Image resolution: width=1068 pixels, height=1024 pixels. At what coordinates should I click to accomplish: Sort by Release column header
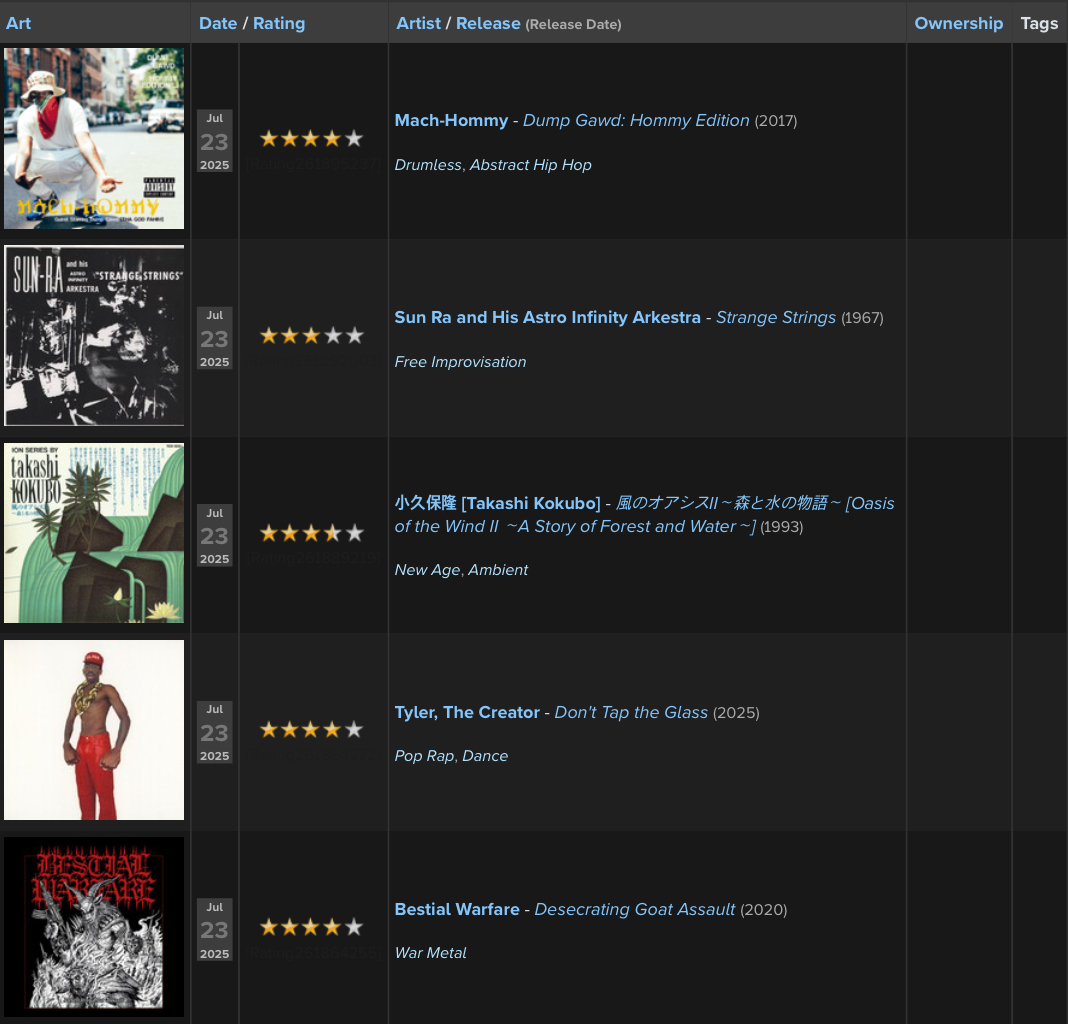tap(488, 23)
